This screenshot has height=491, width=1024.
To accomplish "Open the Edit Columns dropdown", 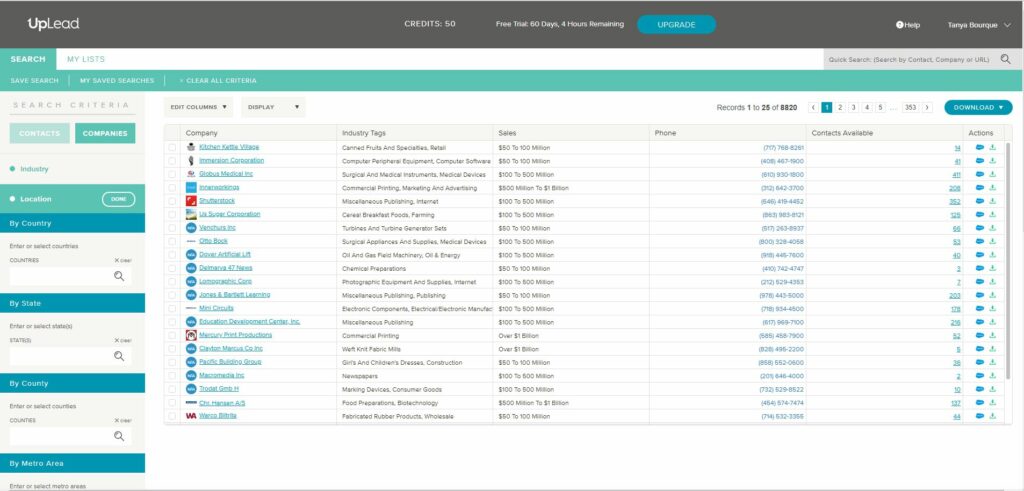I will pos(199,107).
